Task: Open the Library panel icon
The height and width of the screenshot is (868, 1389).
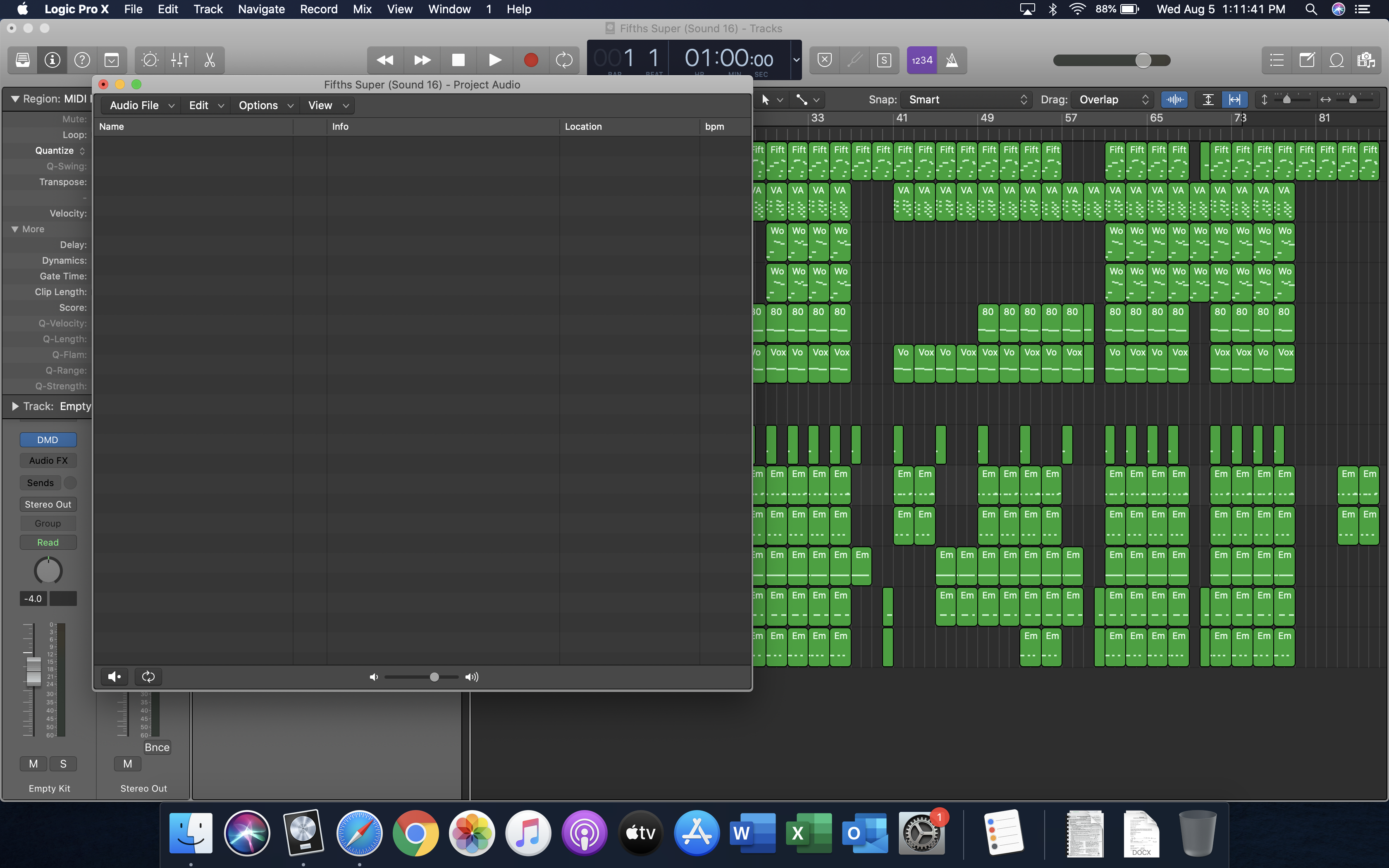Action: [22, 60]
